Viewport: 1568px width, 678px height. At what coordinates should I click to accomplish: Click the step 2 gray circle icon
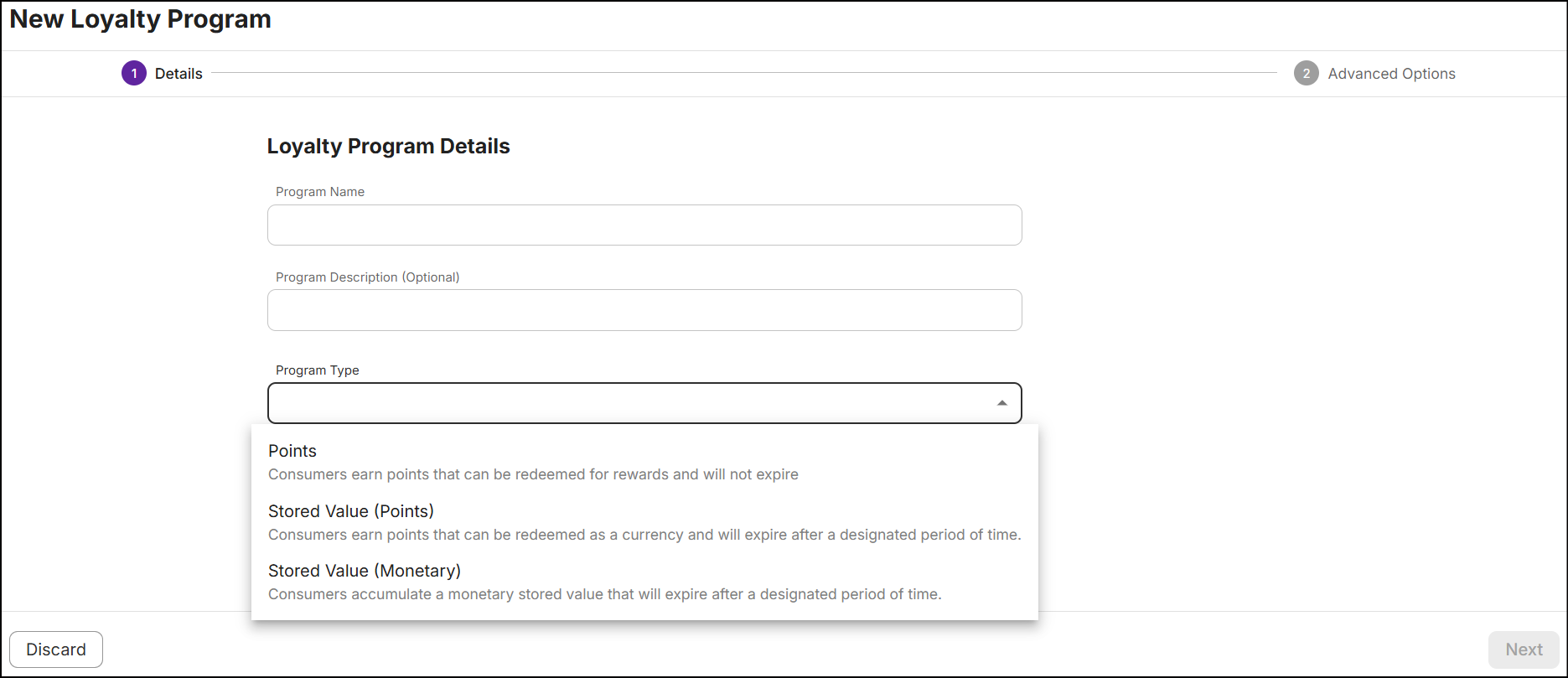(x=1306, y=74)
